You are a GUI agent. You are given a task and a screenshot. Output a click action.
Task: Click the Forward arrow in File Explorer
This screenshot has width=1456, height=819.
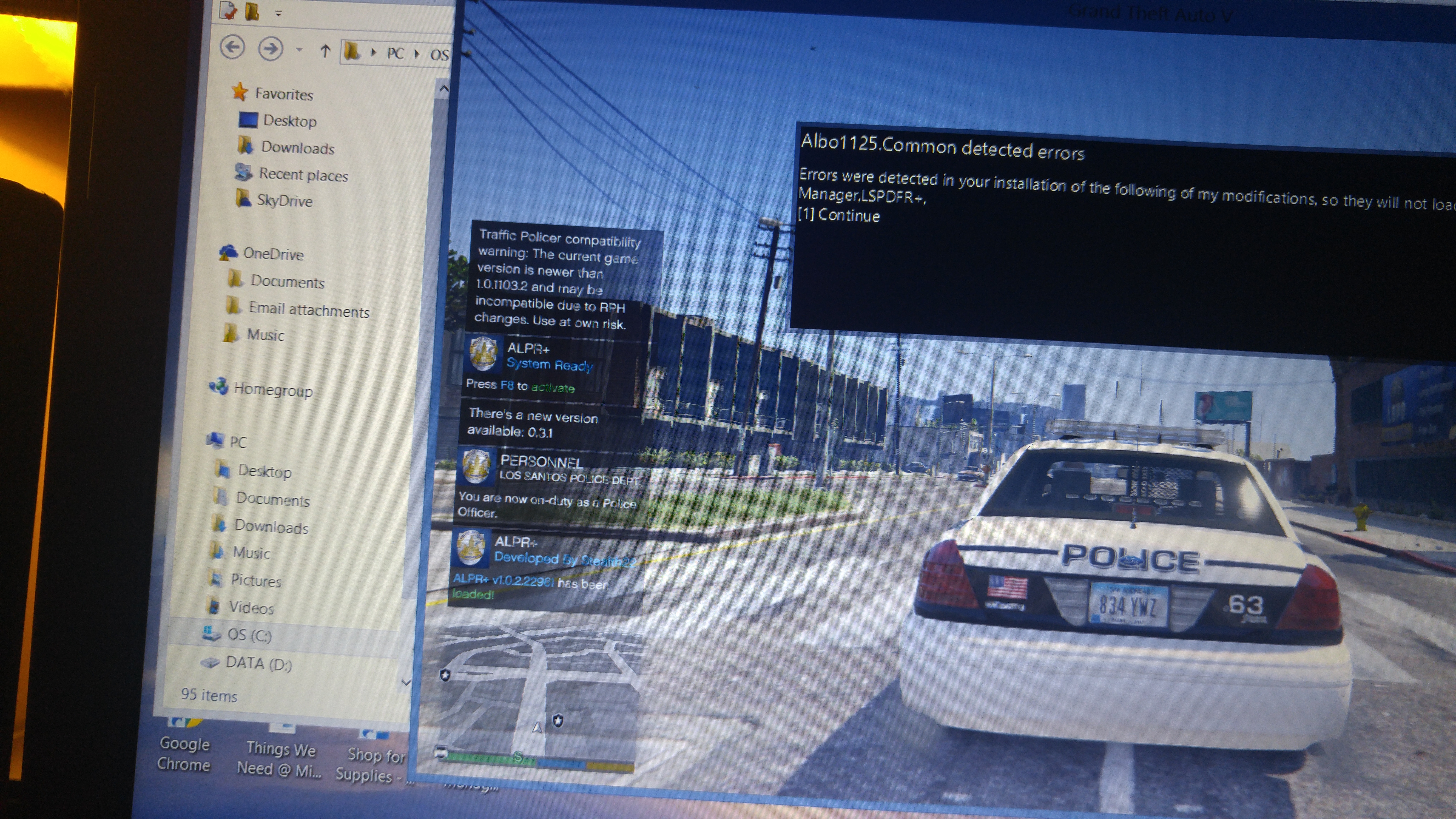point(271,49)
